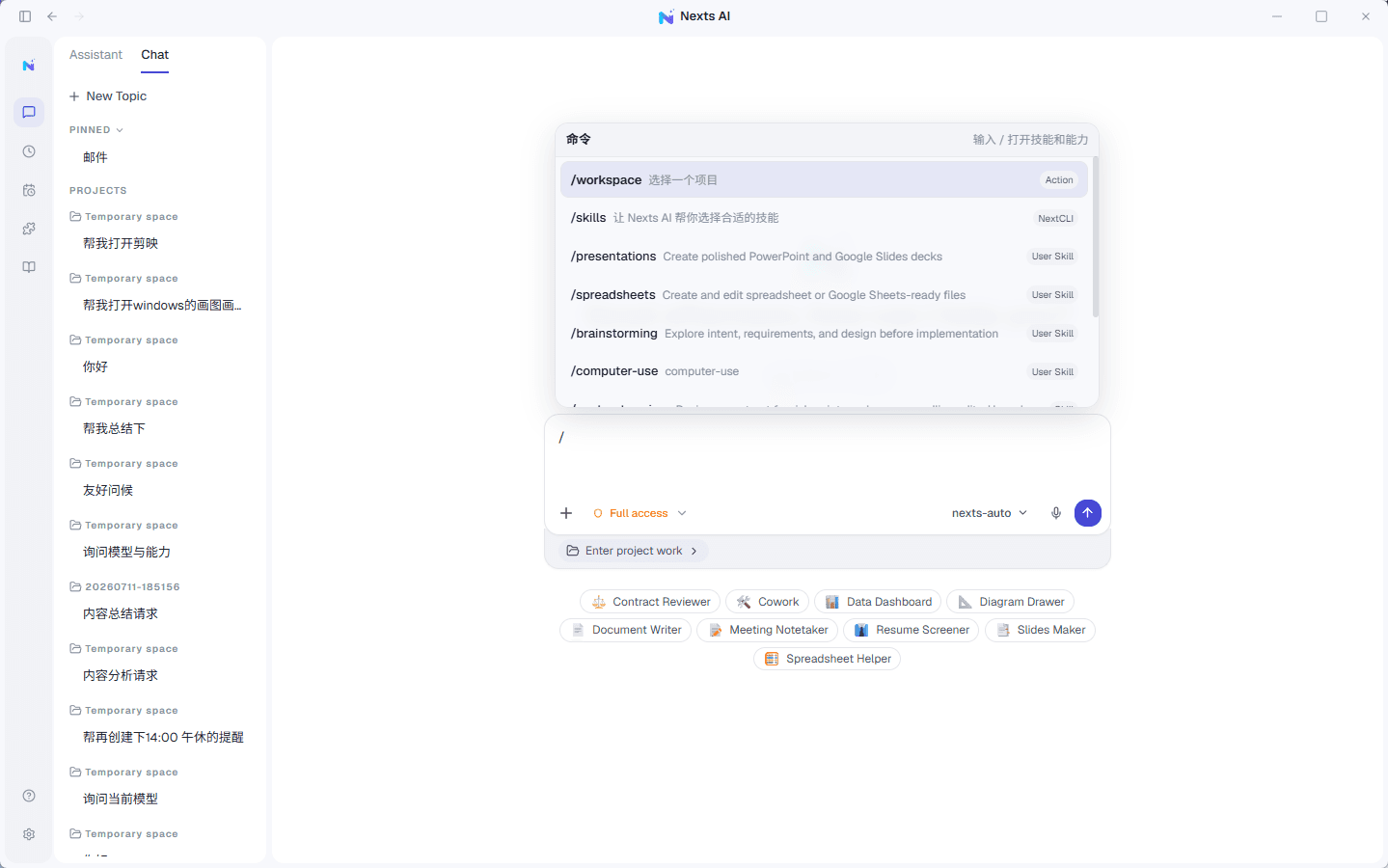Image resolution: width=1388 pixels, height=868 pixels.
Task: Start voice input with microphone icon
Action: tap(1056, 513)
